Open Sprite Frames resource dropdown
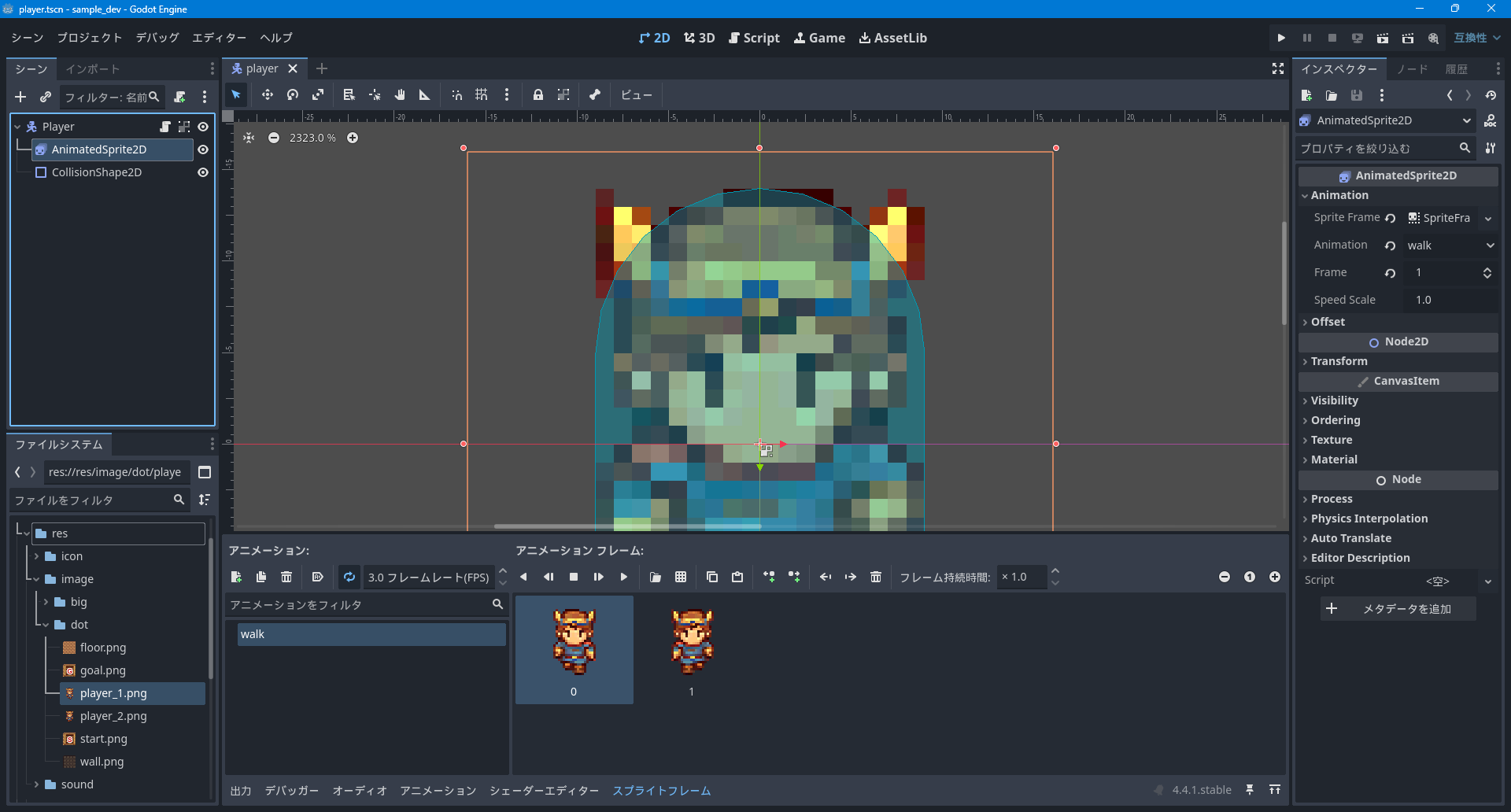The width and height of the screenshot is (1511, 812). (1488, 218)
